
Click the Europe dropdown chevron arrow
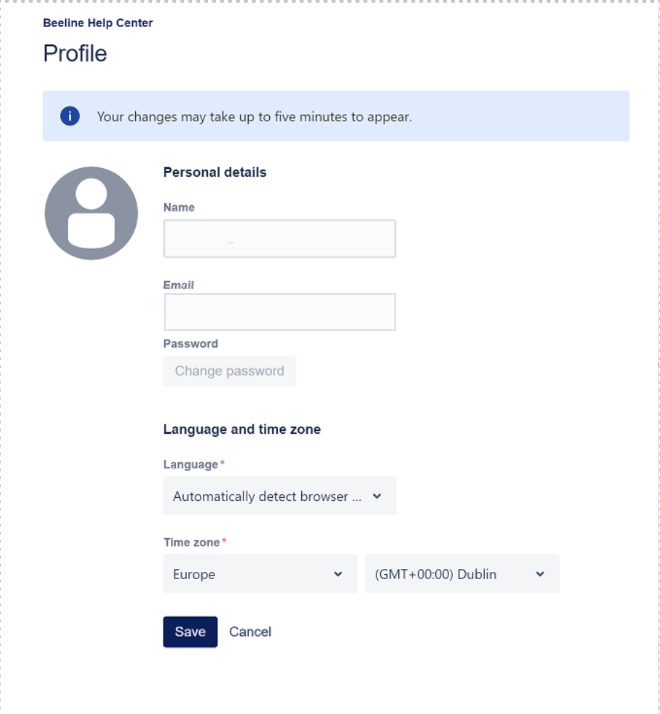click(x=338, y=574)
